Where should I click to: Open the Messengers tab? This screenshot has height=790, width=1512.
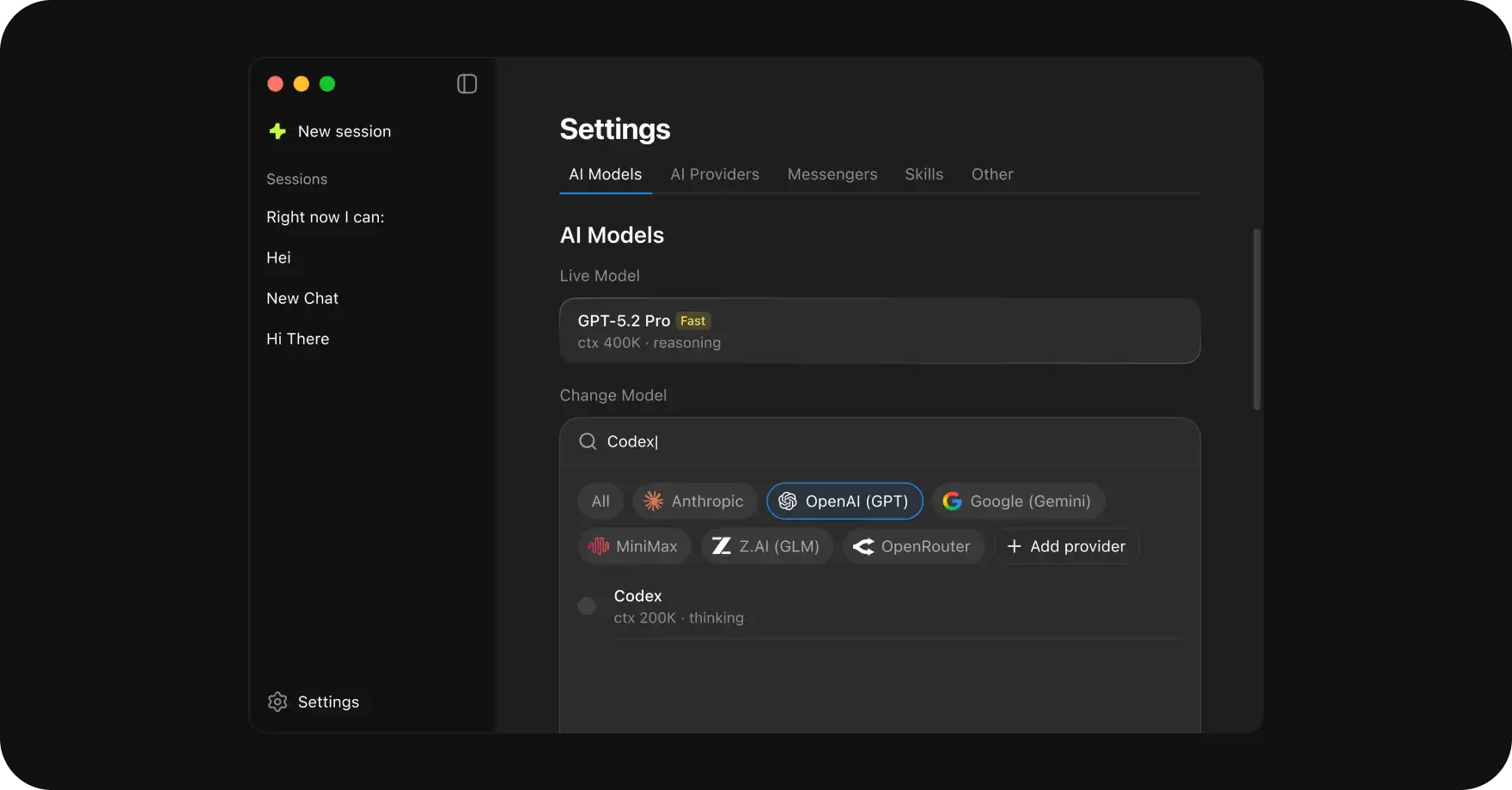click(x=832, y=174)
